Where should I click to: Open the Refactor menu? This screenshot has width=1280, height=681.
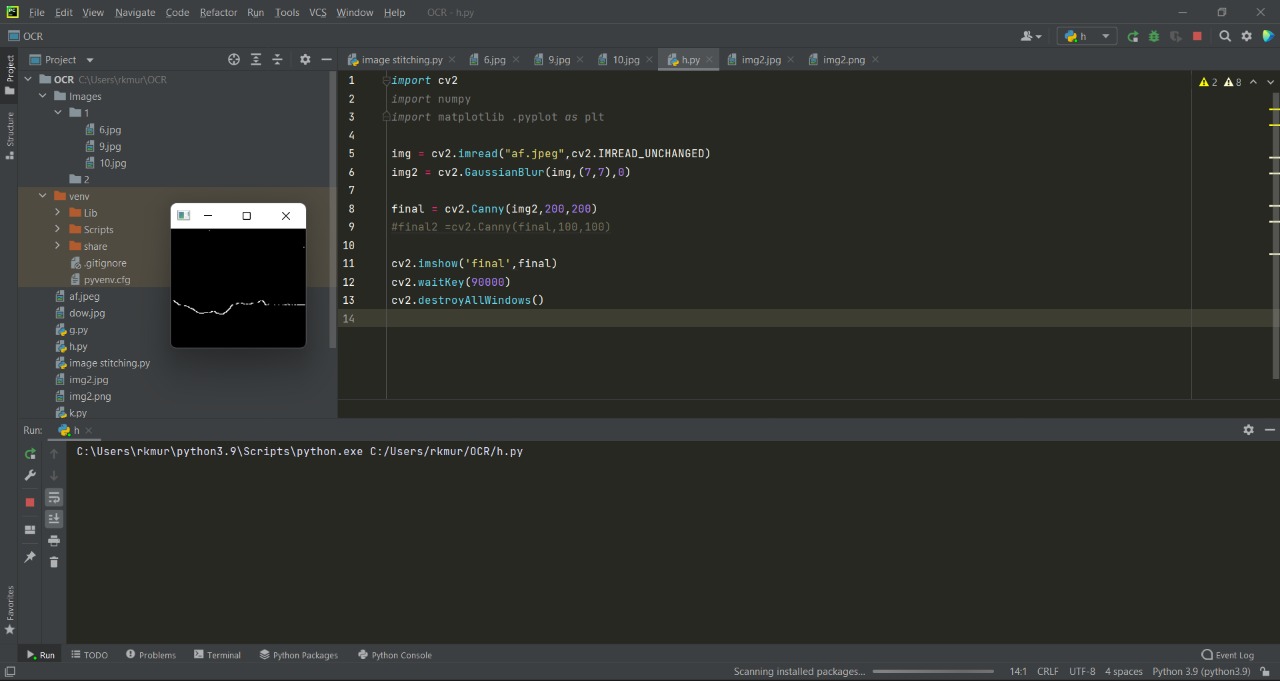[218, 12]
